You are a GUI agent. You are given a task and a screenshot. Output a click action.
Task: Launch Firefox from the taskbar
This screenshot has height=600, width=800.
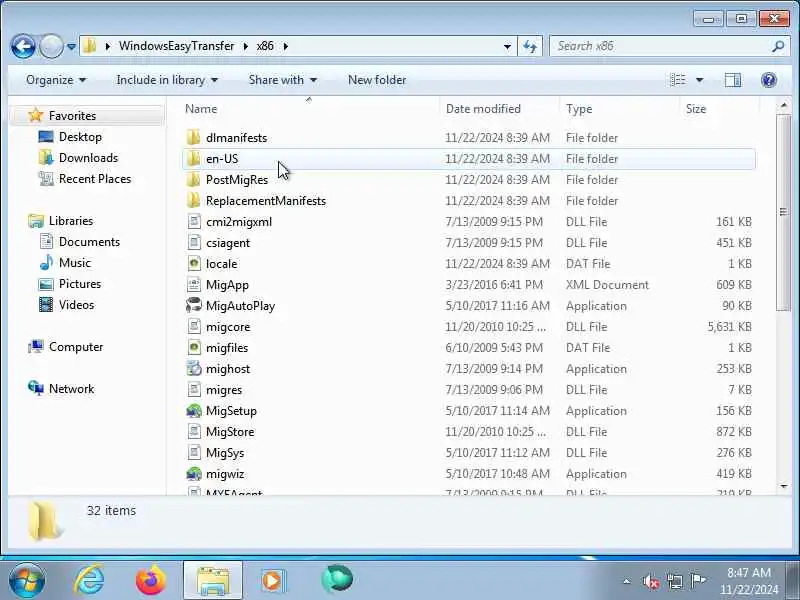pos(151,580)
